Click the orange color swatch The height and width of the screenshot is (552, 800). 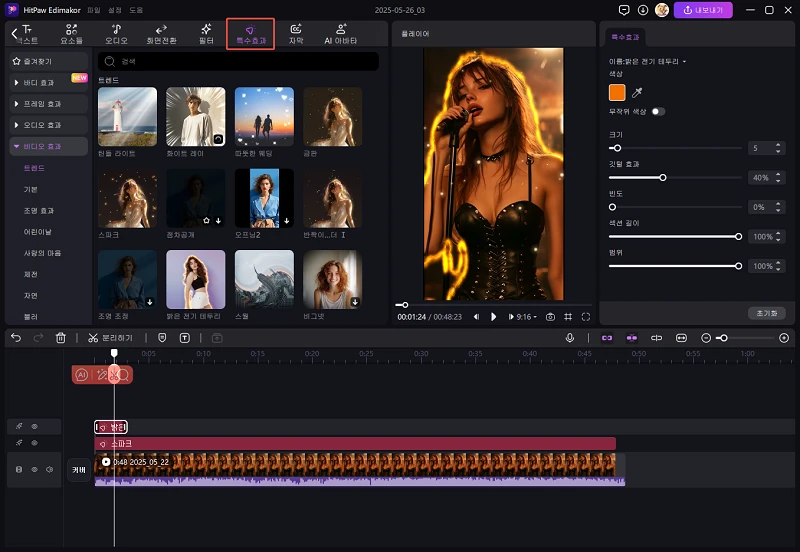[x=617, y=93]
